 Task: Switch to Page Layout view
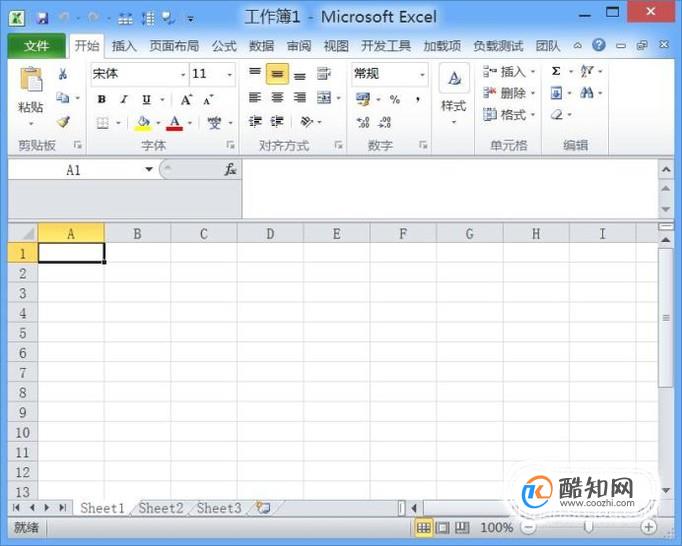click(x=443, y=528)
